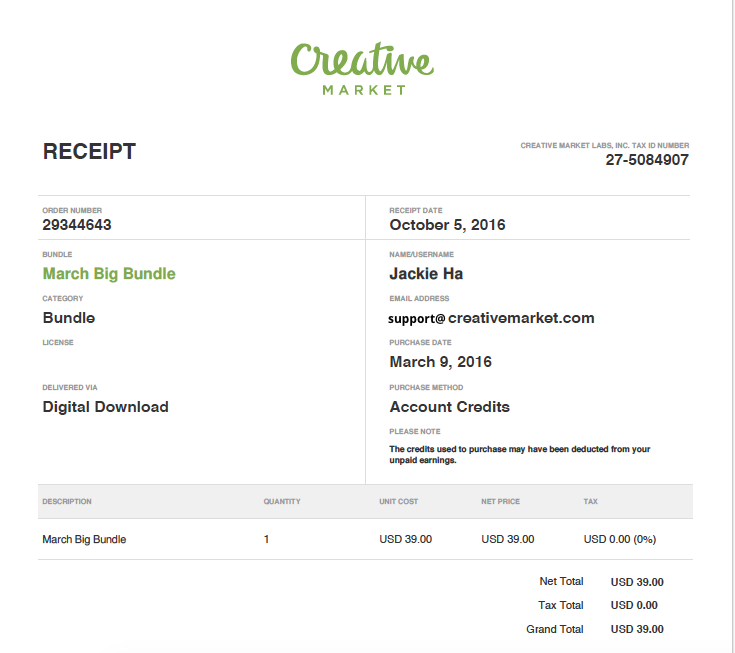Click the March Big Bundle table row

[x=365, y=539]
